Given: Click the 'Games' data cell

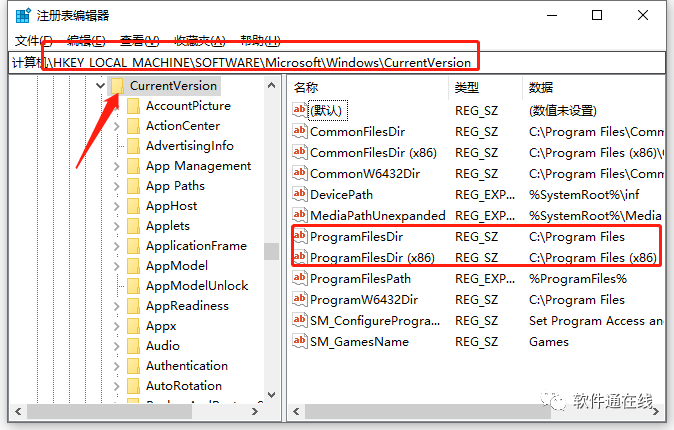Looking at the screenshot, I should coord(548,342).
